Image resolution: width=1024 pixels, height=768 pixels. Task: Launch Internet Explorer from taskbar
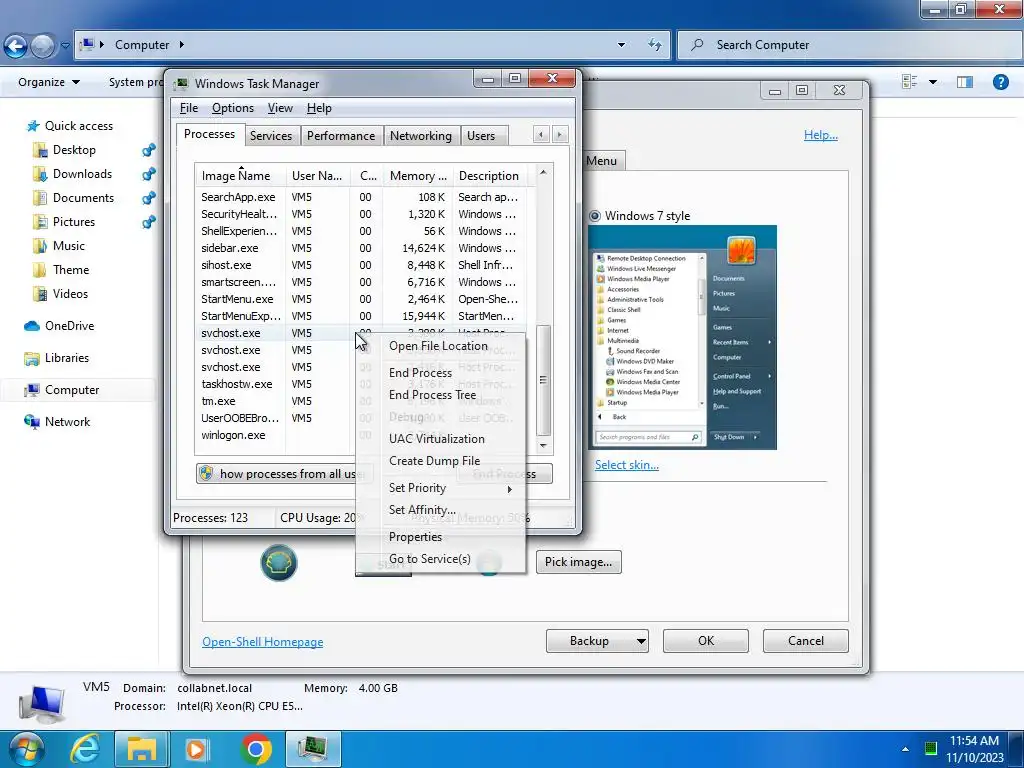(85, 749)
